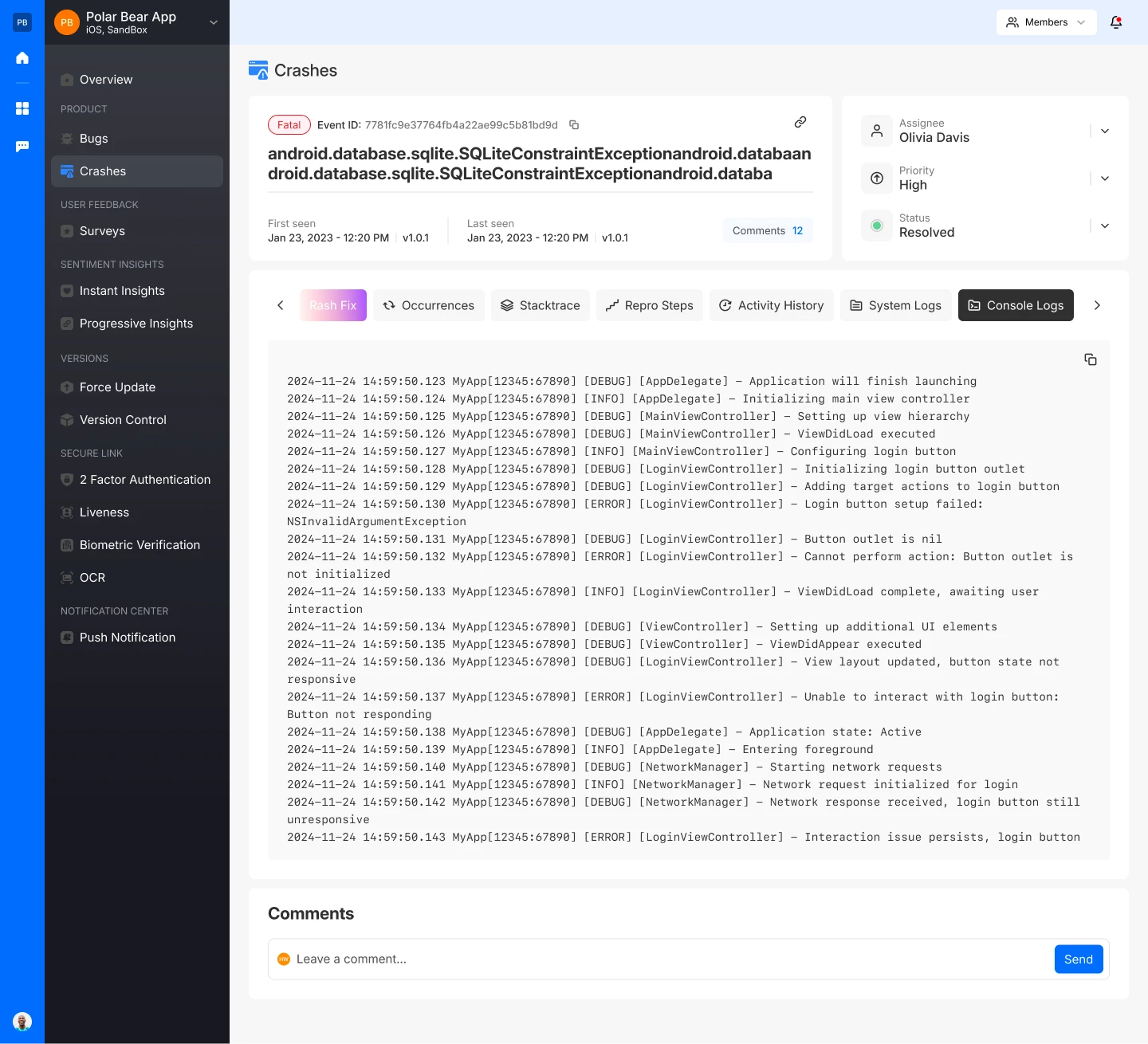Open the Comments 12 button
The height and width of the screenshot is (1044, 1148).
[x=767, y=230]
